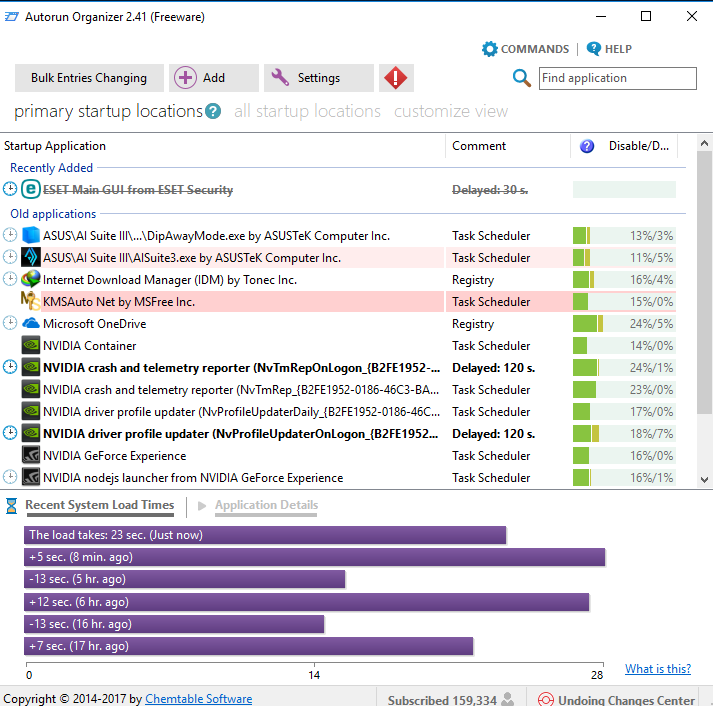
Task: Click the red warning diamond icon
Action: coord(396,78)
